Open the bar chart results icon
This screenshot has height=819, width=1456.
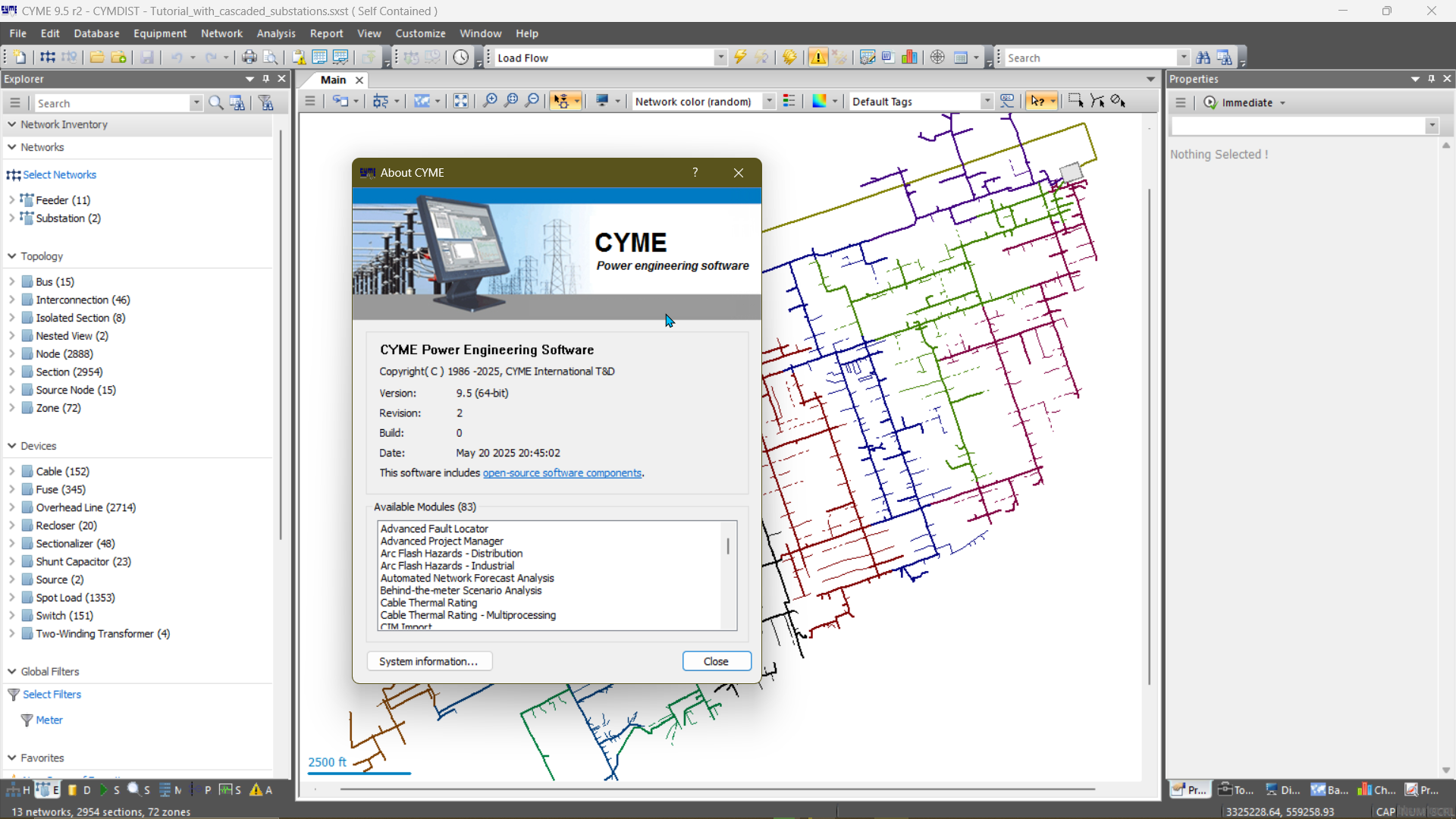pyautogui.click(x=909, y=58)
